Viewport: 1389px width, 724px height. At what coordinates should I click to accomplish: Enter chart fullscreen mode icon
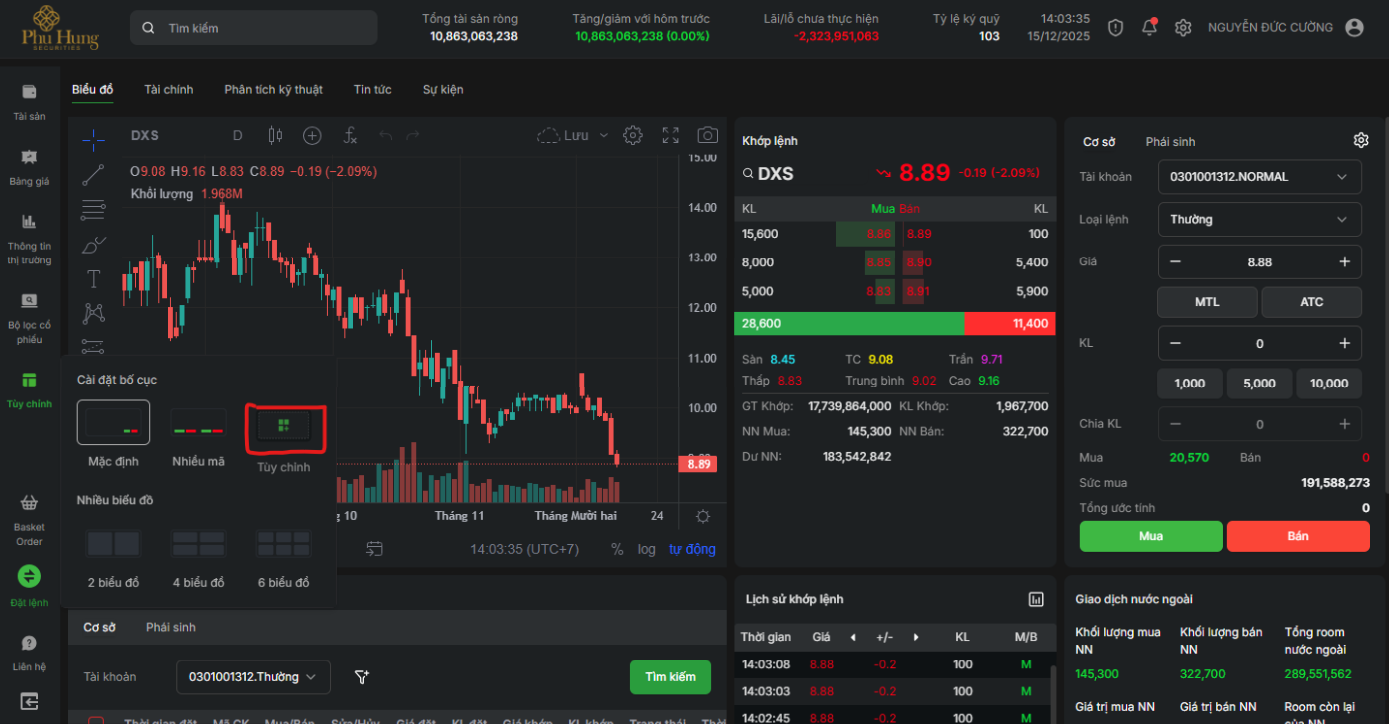click(x=670, y=135)
